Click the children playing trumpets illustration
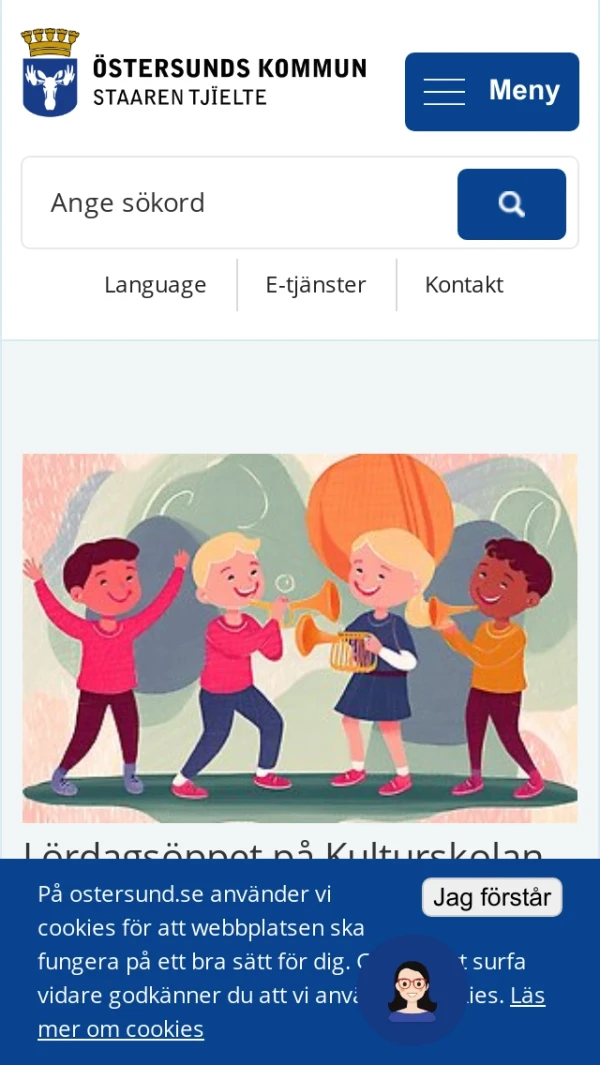 300,638
